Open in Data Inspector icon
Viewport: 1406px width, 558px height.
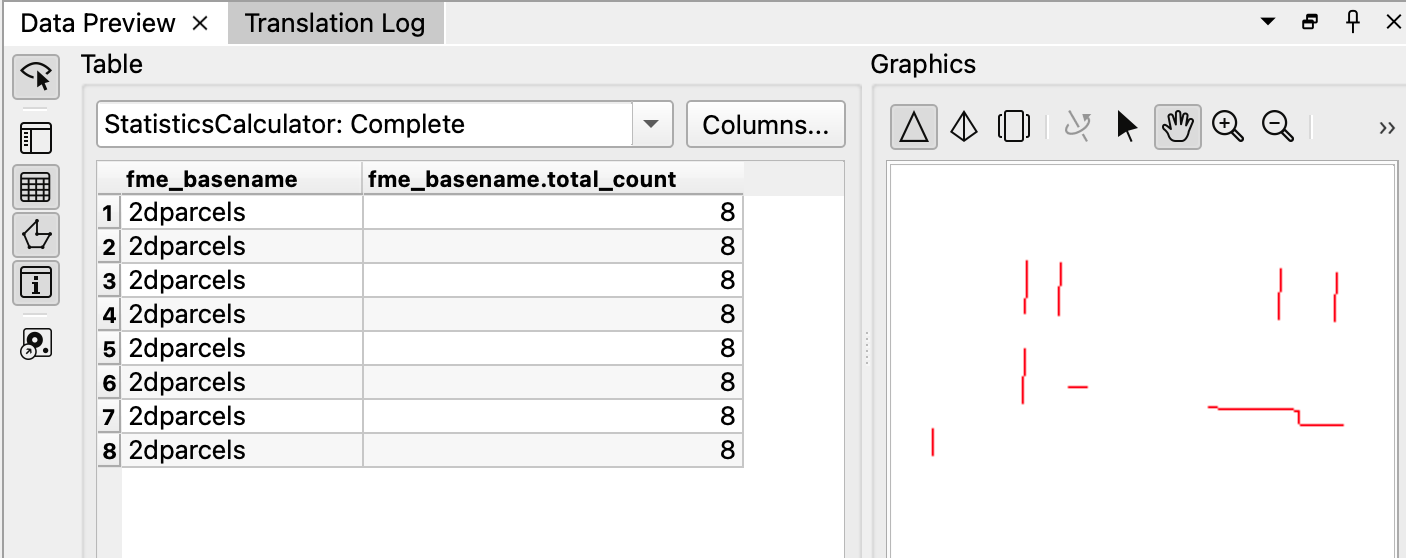[x=36, y=344]
